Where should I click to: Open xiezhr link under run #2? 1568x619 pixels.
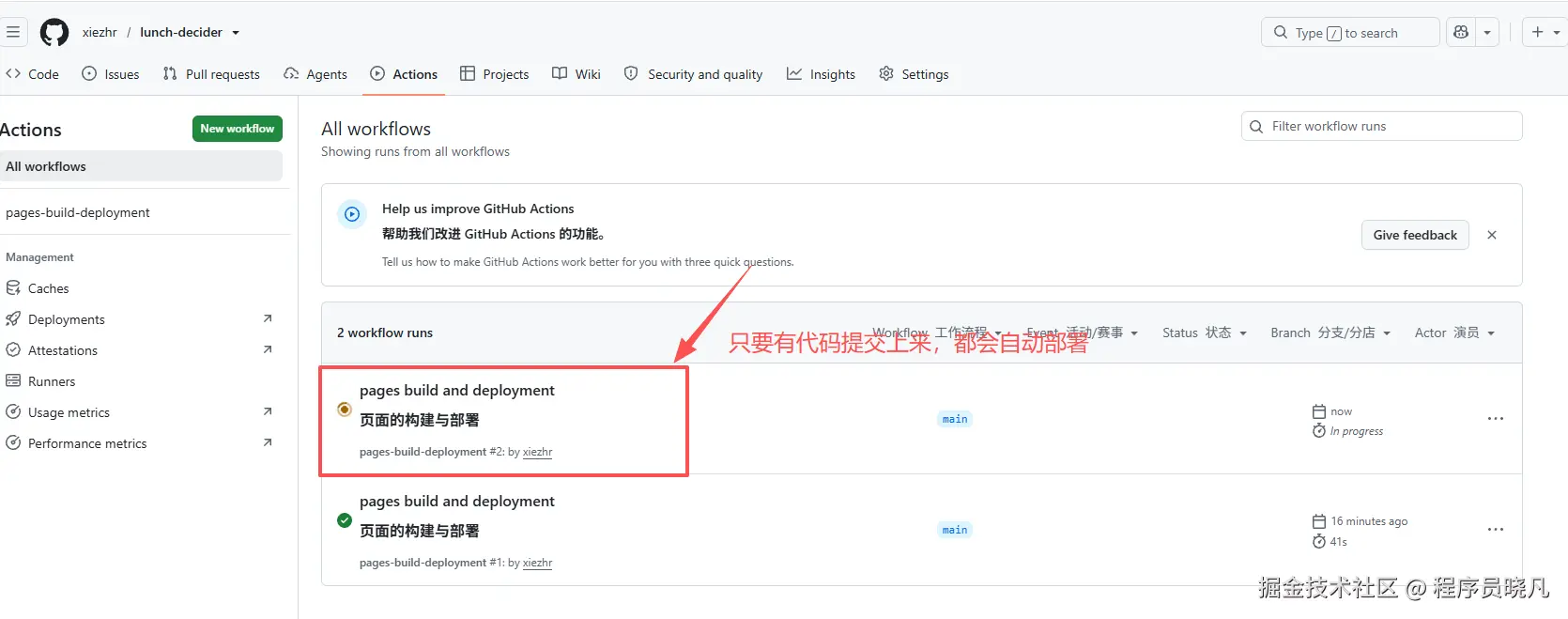pos(537,452)
